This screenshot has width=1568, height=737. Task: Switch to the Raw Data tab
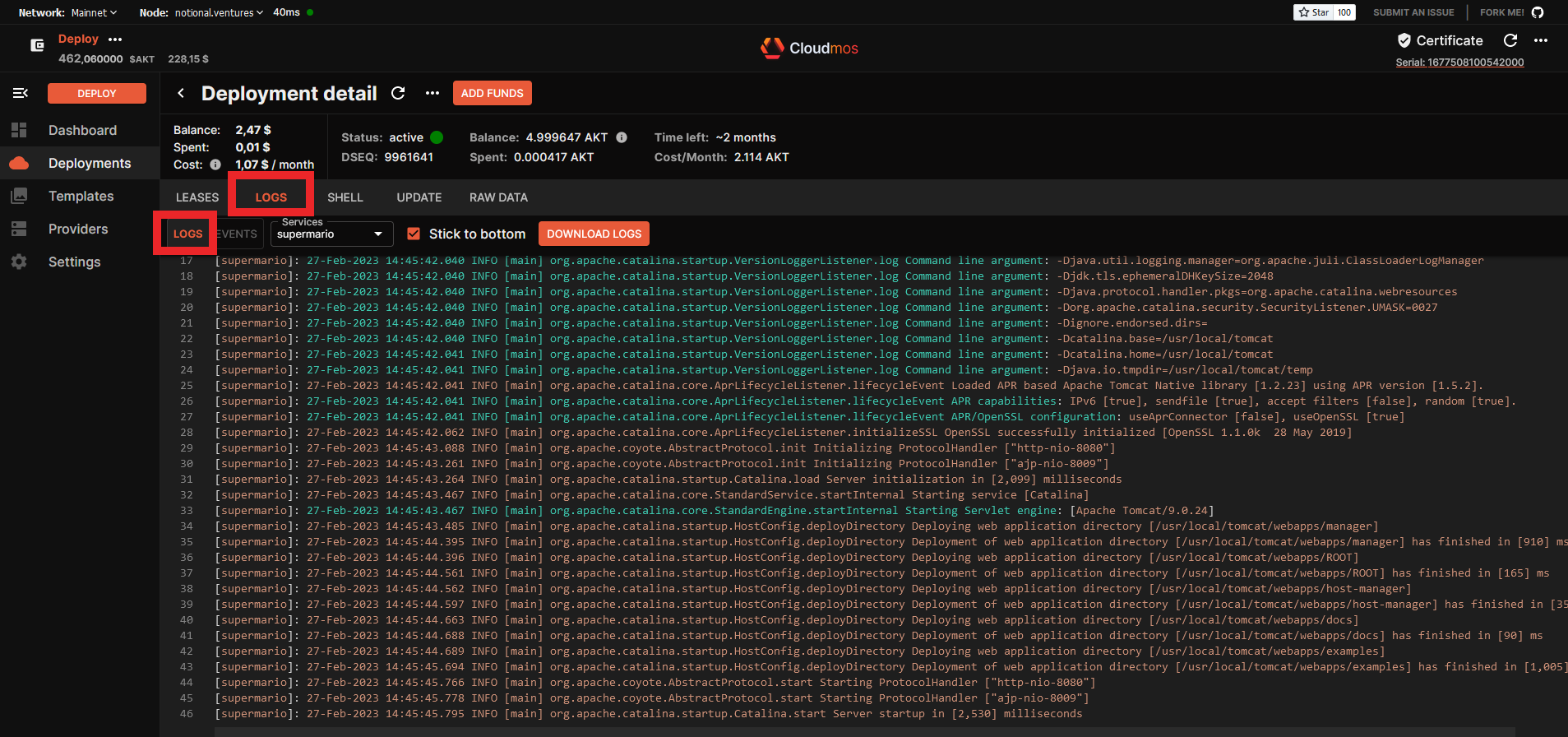pyautogui.click(x=498, y=197)
